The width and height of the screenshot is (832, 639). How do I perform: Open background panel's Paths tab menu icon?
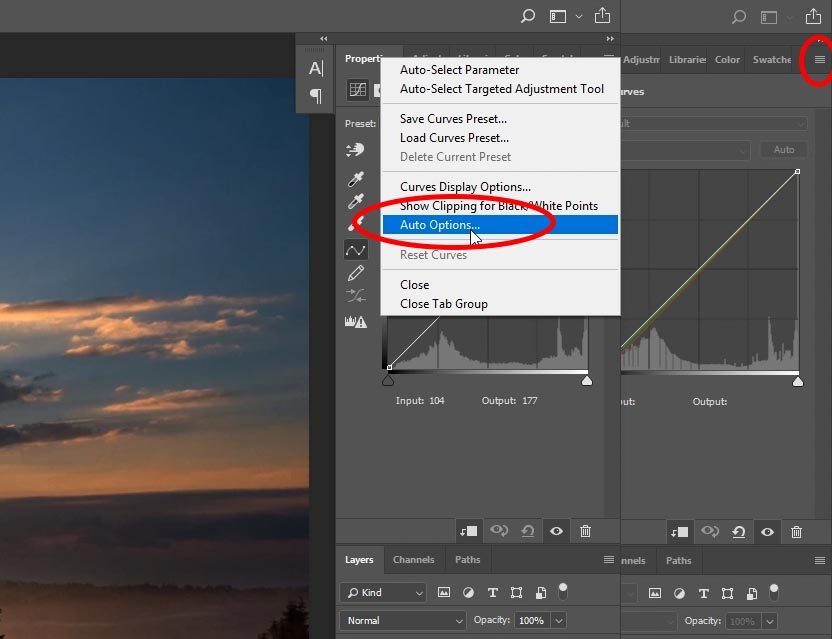pyautogui.click(x=820, y=560)
